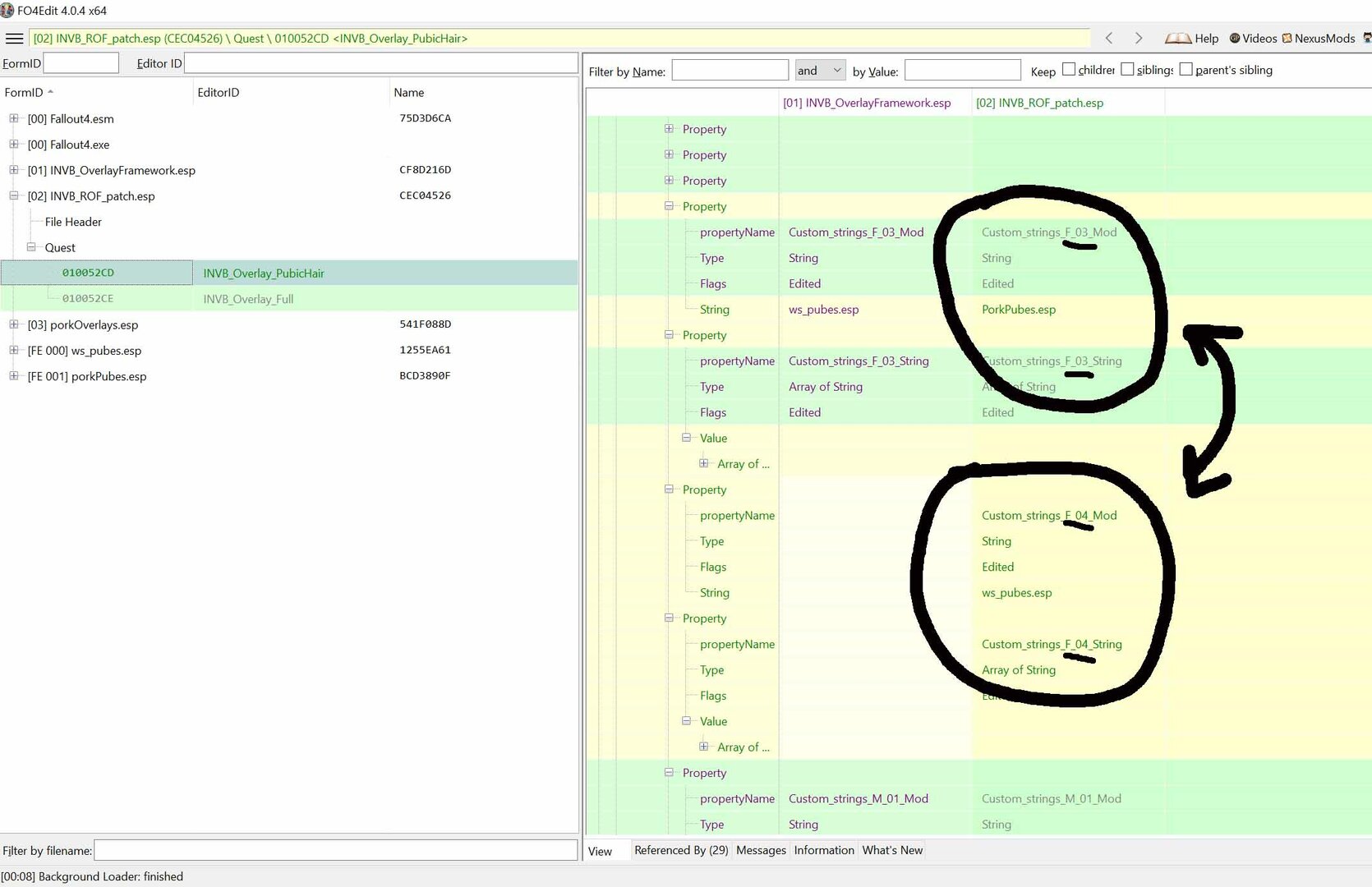This screenshot has height=887, width=1372.
Task: Collapse Value node under Custom_strings_F_03_String
Action: [686, 438]
